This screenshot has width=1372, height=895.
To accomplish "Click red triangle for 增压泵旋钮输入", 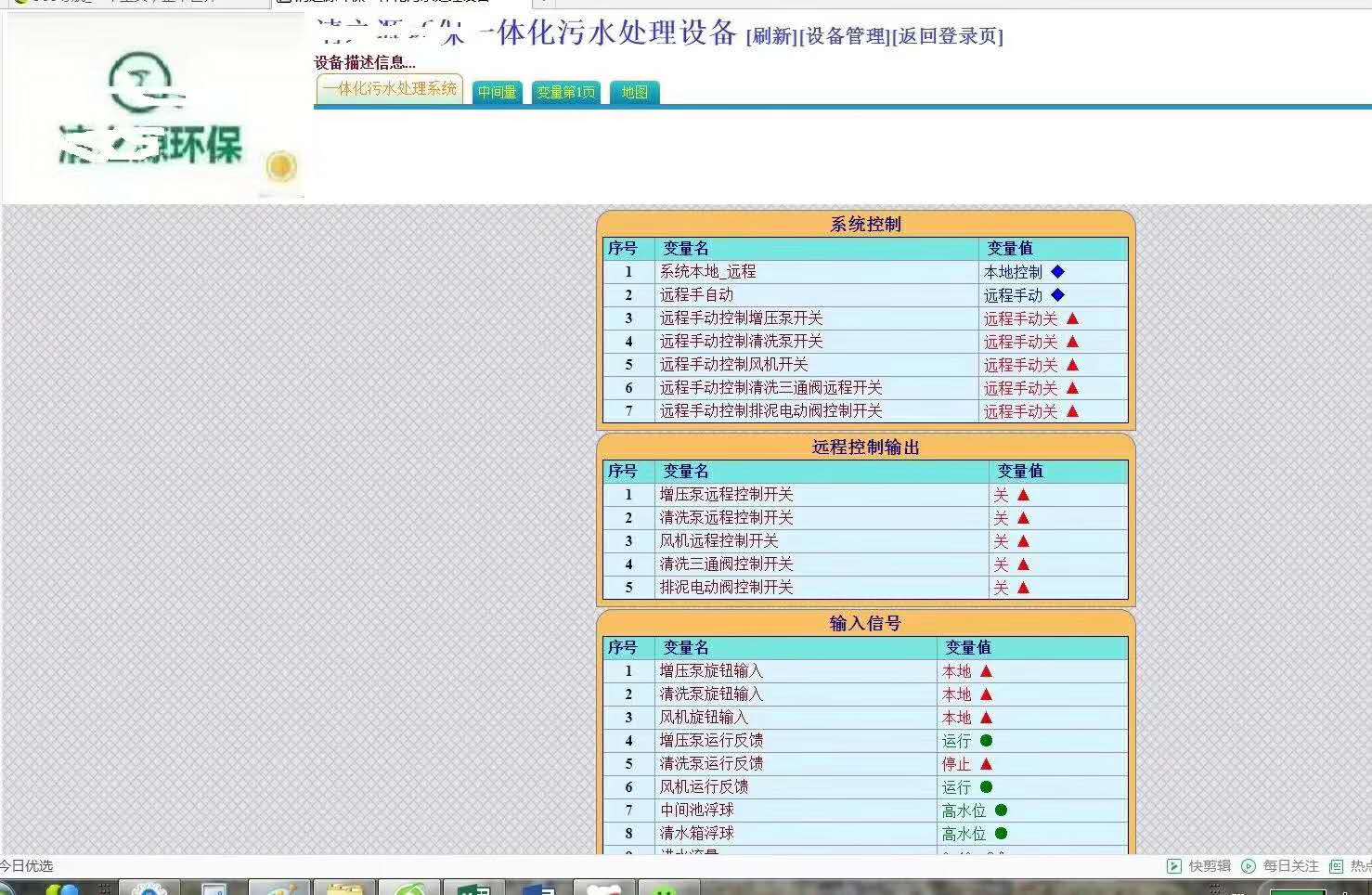I will (986, 671).
